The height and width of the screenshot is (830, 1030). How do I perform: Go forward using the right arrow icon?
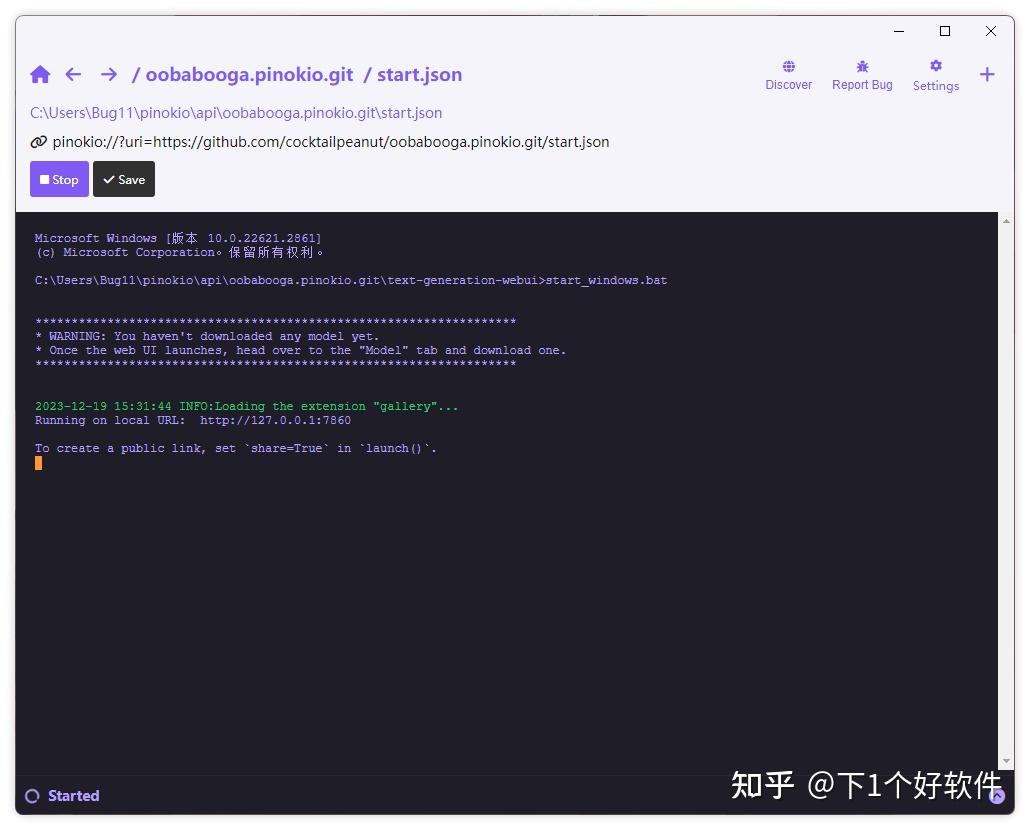pyautogui.click(x=108, y=74)
